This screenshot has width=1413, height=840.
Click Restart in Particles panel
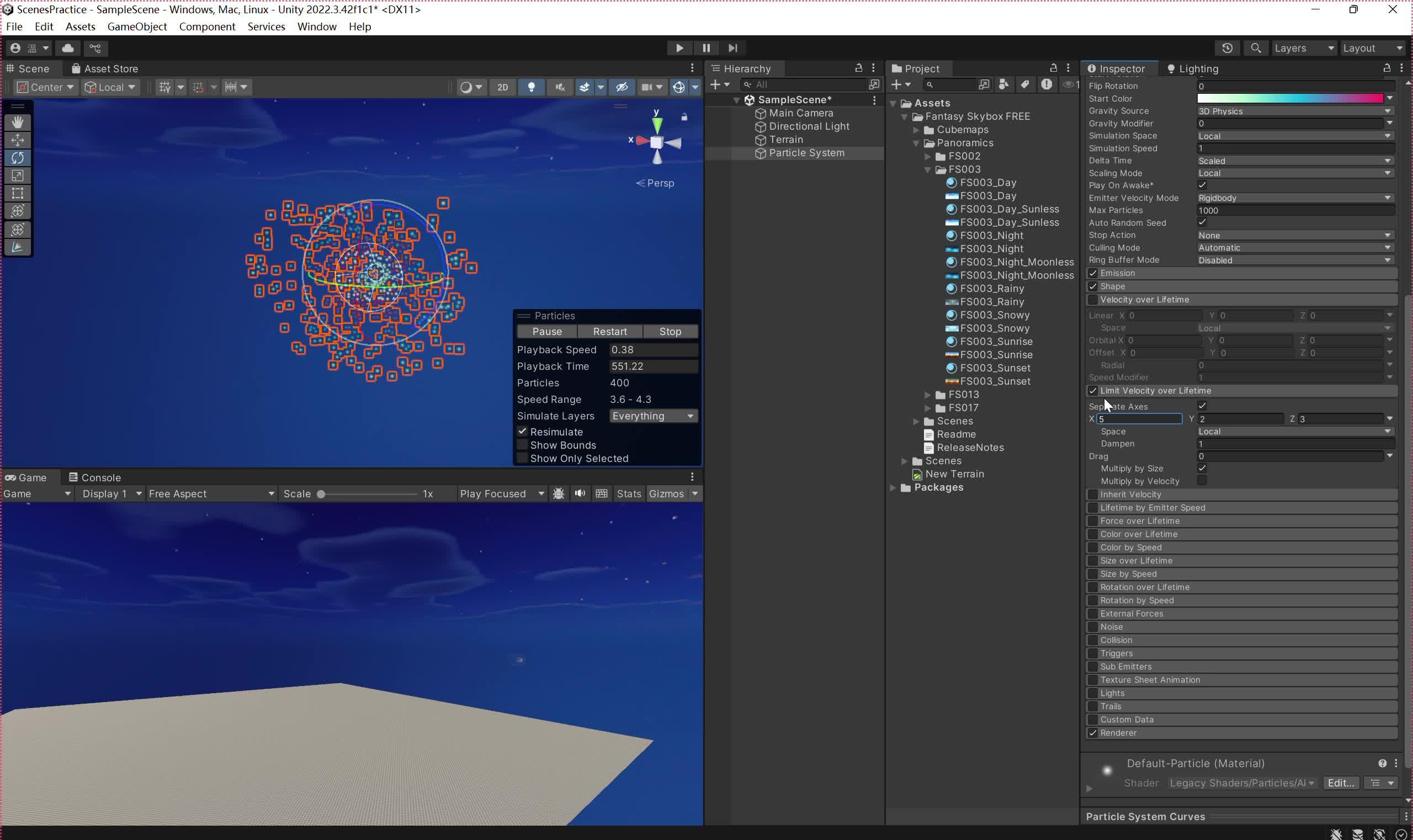(609, 332)
